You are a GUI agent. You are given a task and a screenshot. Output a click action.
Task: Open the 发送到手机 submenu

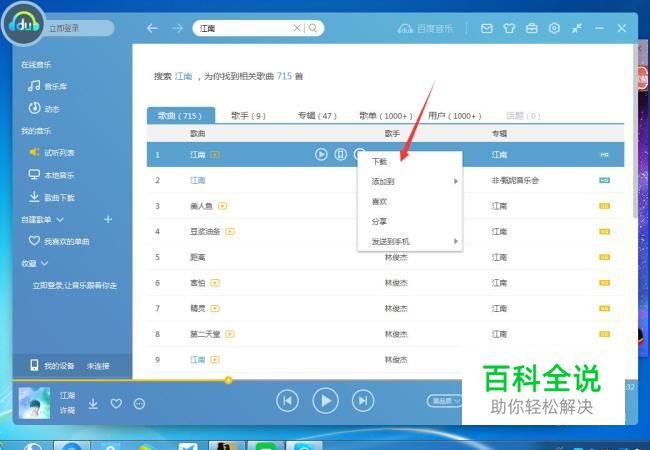(410, 241)
